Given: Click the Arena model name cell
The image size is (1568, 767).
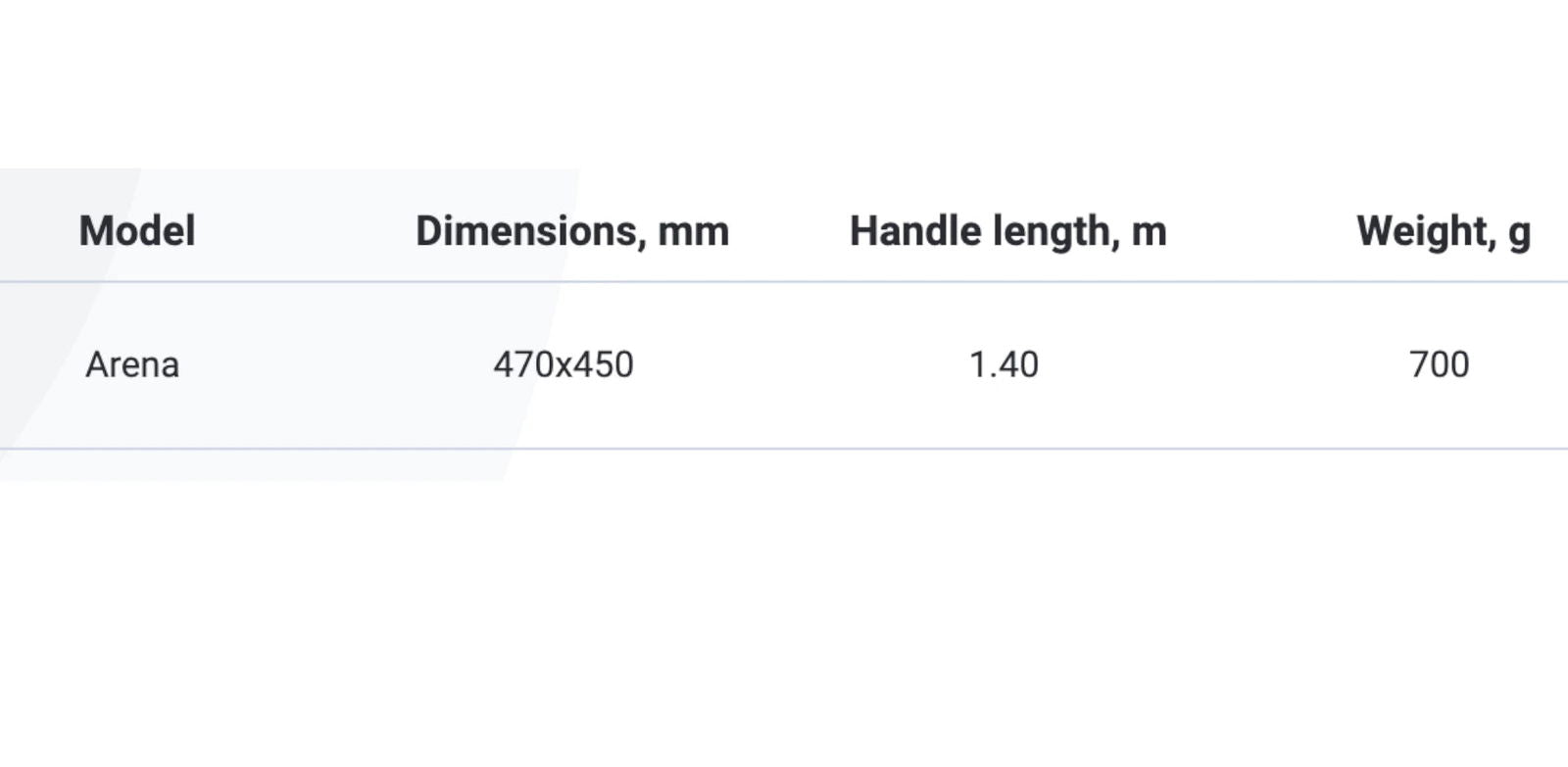Looking at the screenshot, I should coord(132,365).
